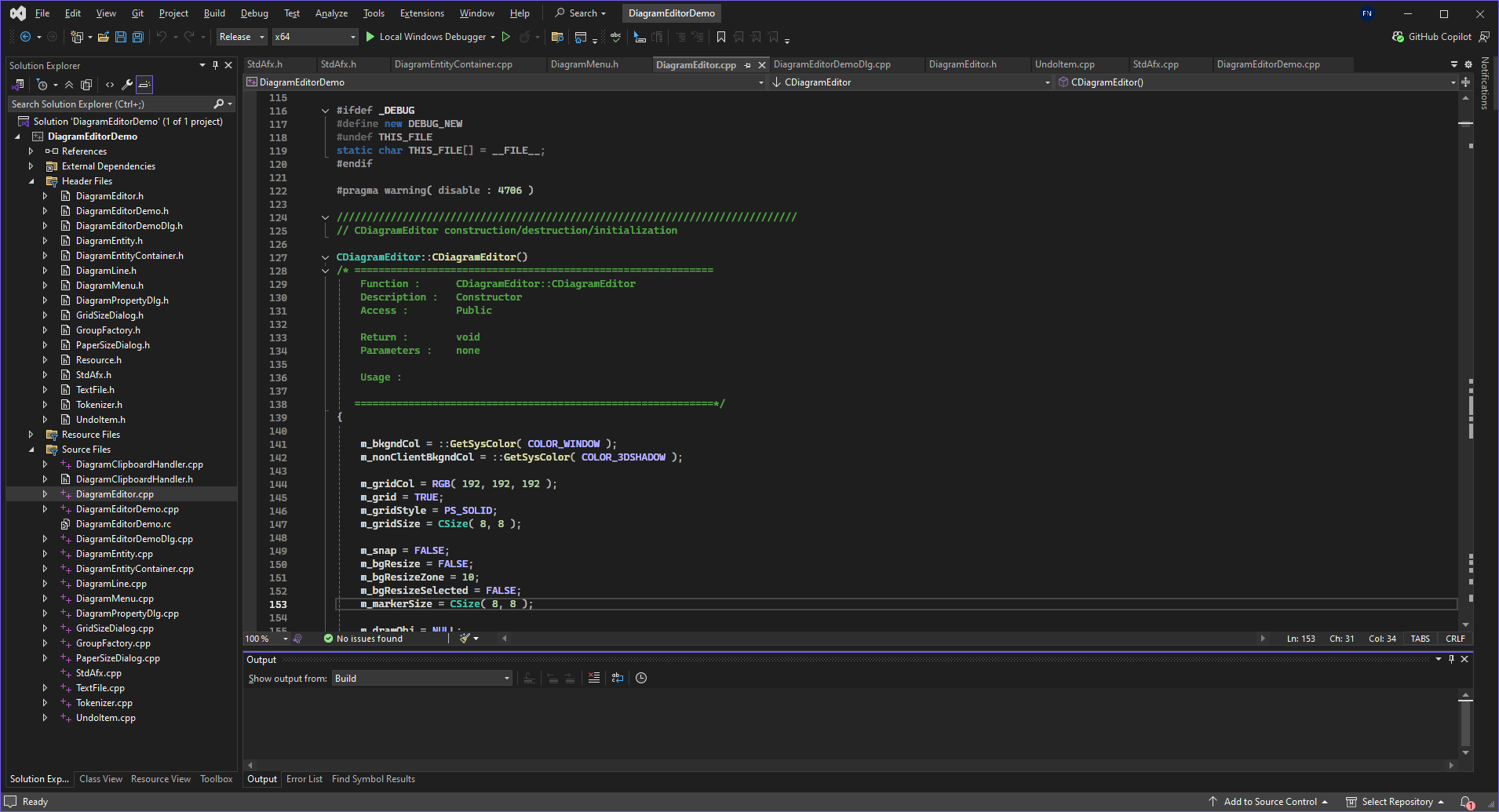Click the Output panel horizontal scrollbar
Image resolution: width=1499 pixels, height=812 pixels.
(x=852, y=765)
